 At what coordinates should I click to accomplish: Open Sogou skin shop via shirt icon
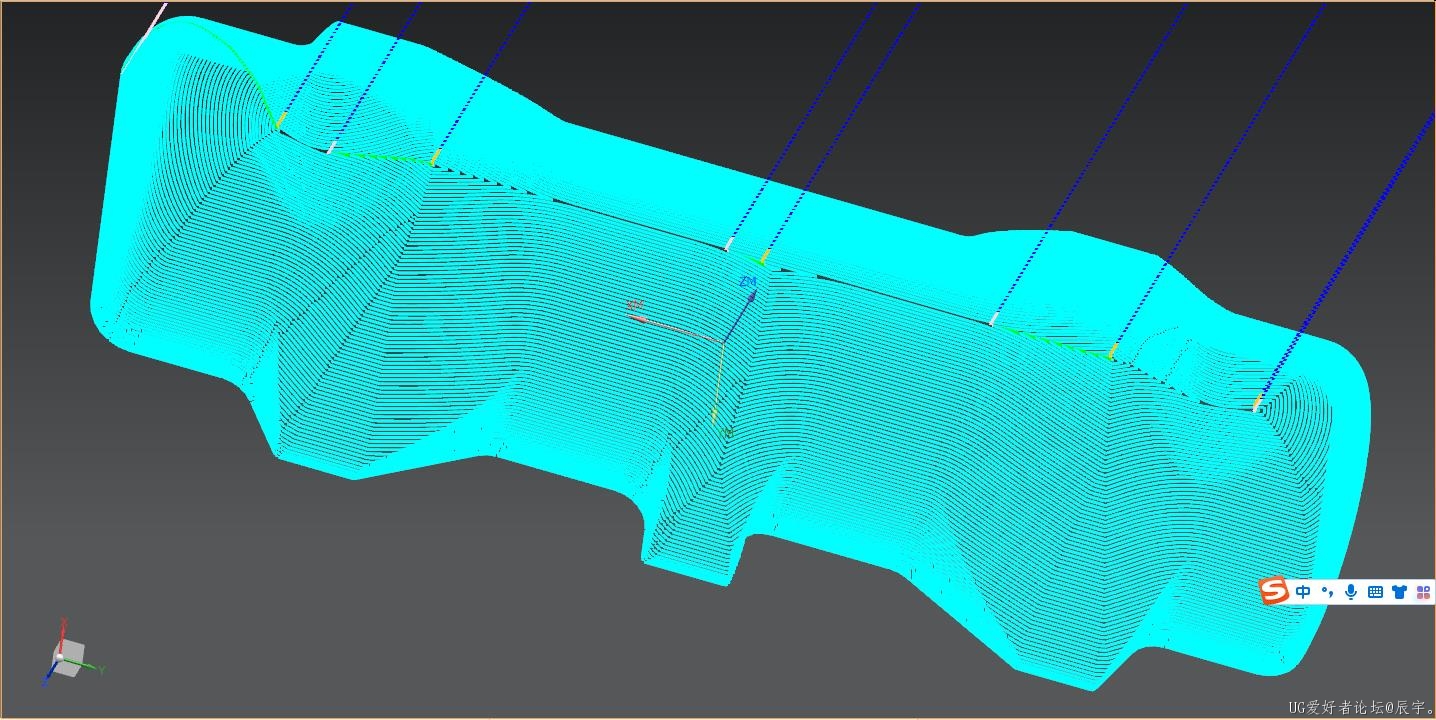(x=1399, y=592)
